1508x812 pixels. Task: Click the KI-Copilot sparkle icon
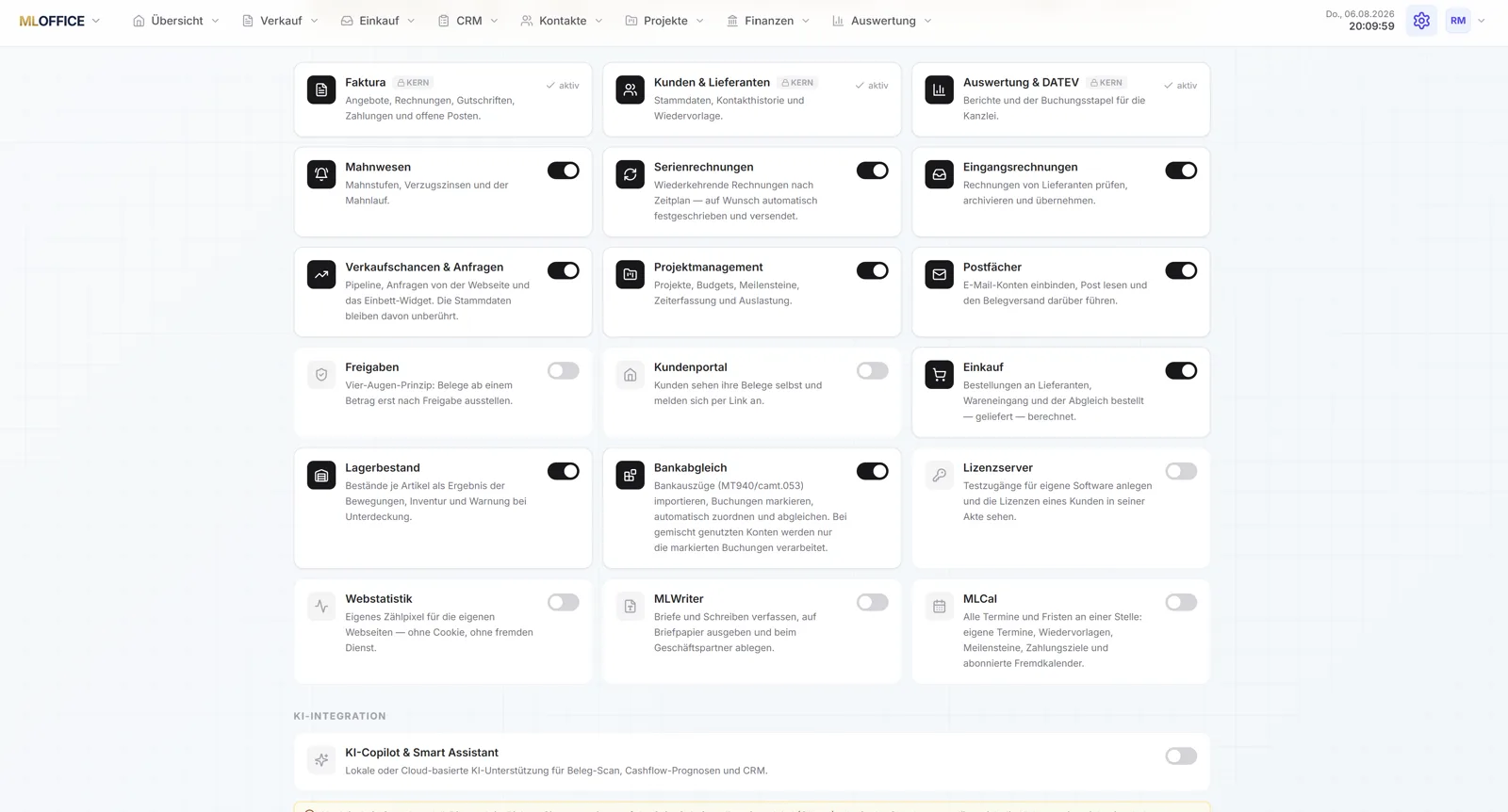tap(321, 760)
